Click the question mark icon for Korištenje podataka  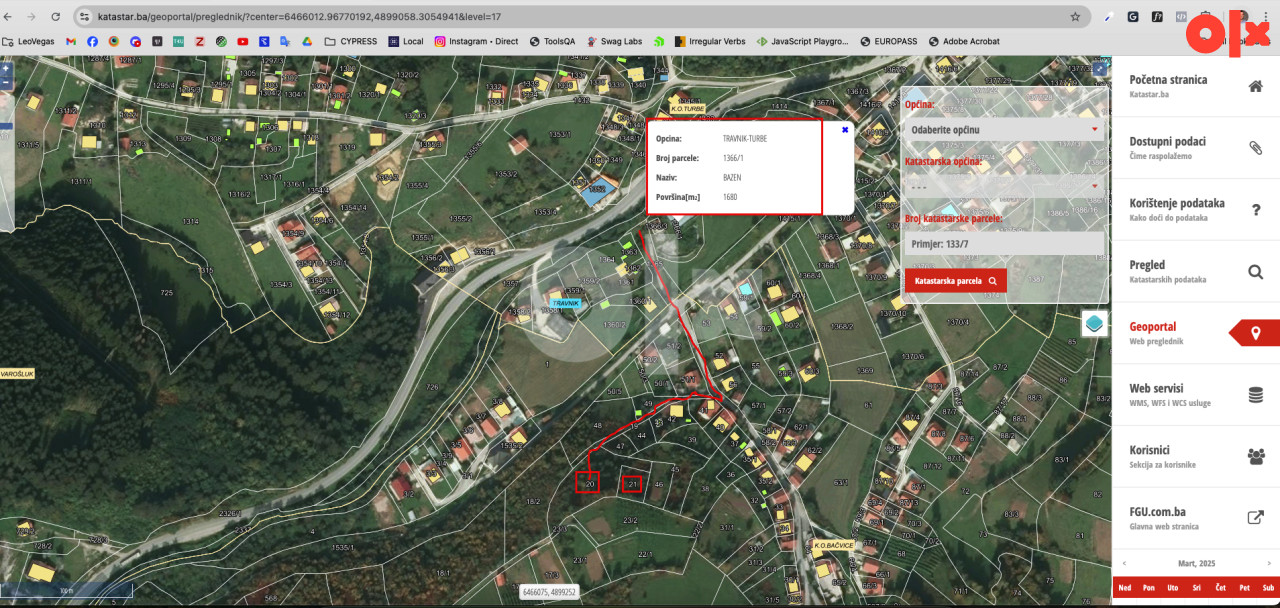click(1255, 210)
